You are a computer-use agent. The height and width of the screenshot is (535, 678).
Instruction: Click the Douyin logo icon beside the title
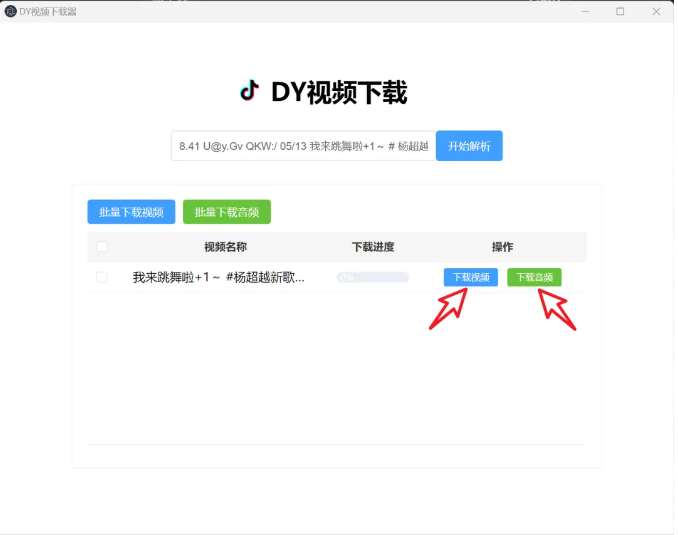[249, 91]
